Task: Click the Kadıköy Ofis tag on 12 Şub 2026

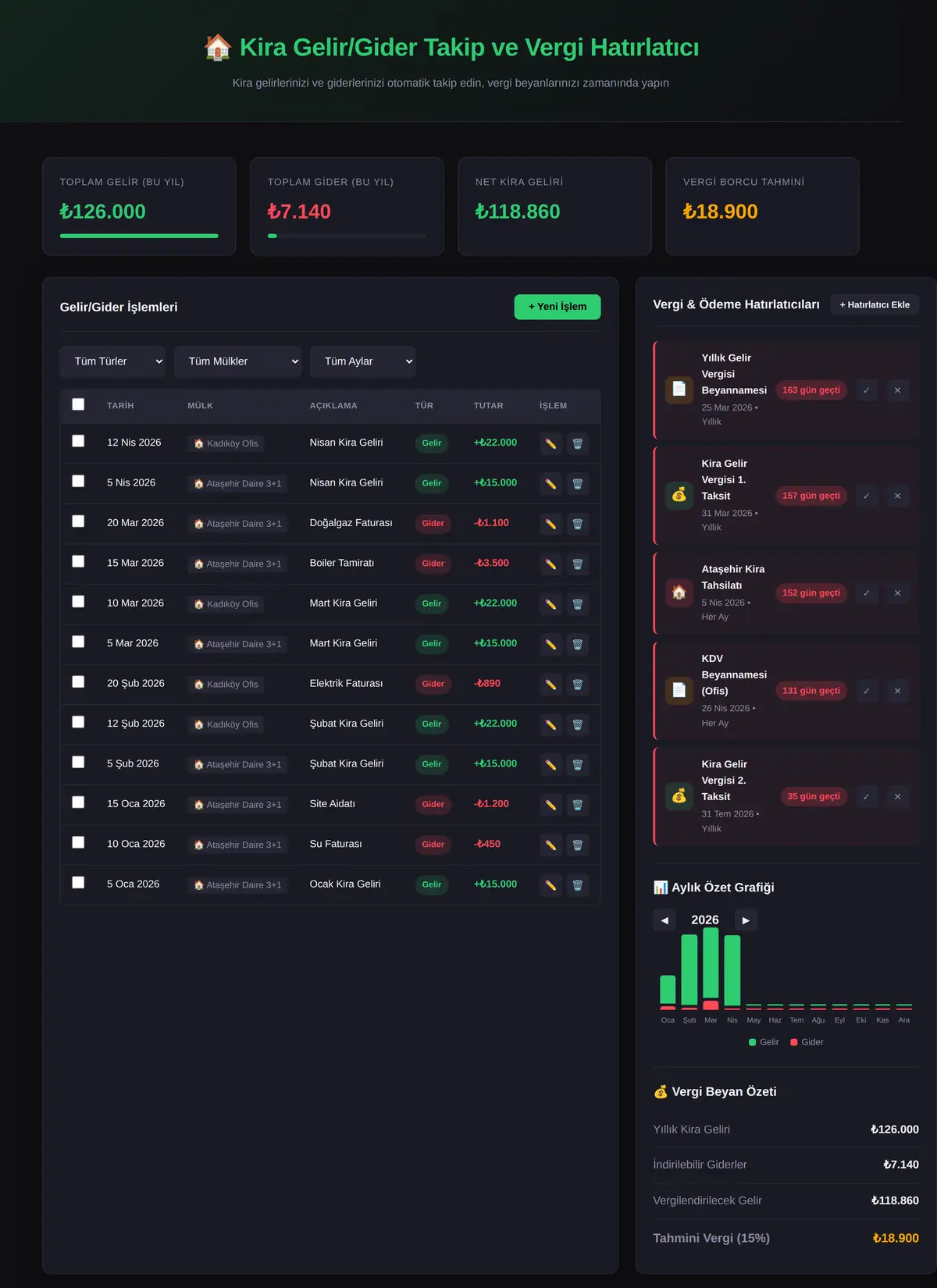Action: (x=226, y=724)
